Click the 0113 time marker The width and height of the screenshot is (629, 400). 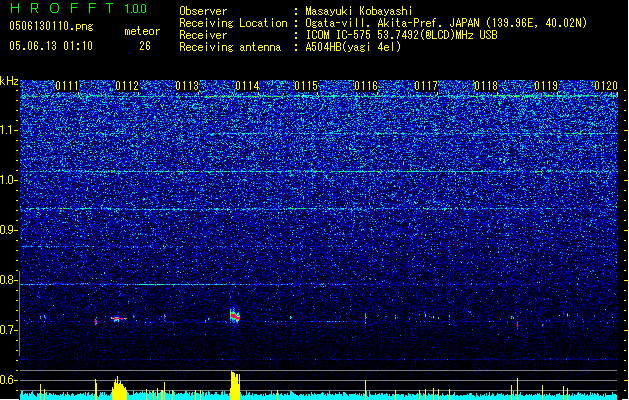coord(187,86)
